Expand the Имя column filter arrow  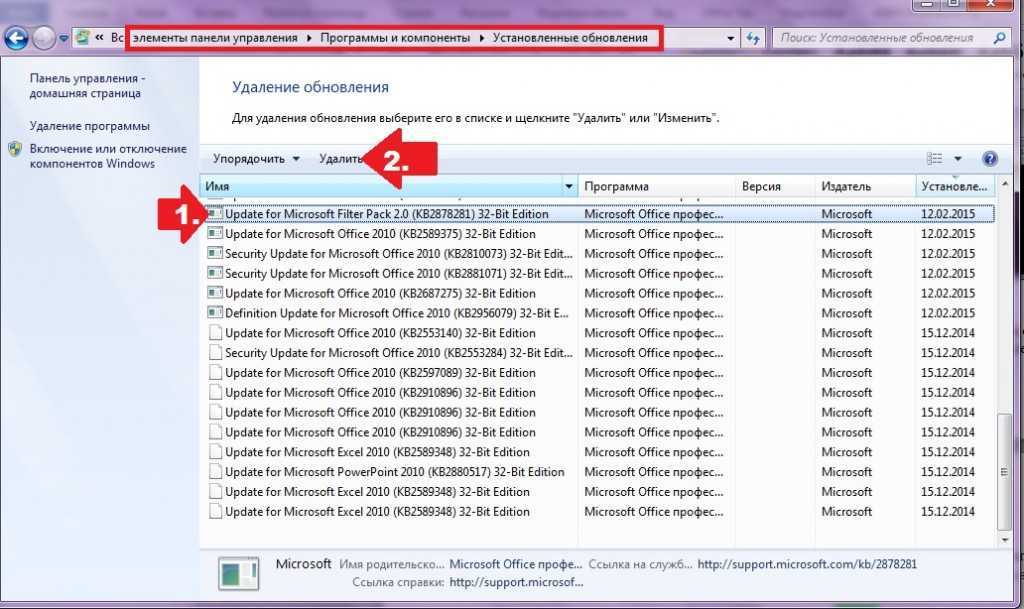(x=569, y=187)
